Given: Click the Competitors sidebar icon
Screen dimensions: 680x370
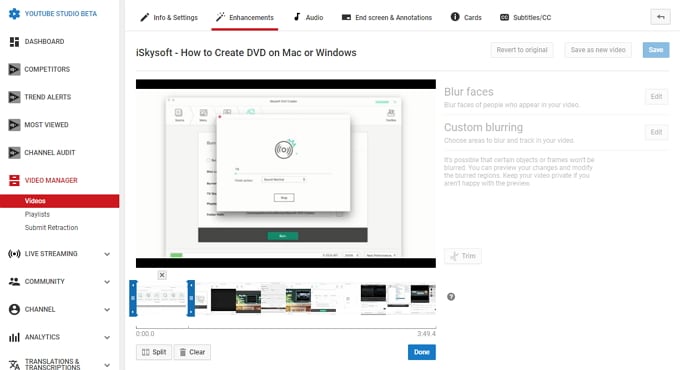Looking at the screenshot, I should click(x=14, y=69).
